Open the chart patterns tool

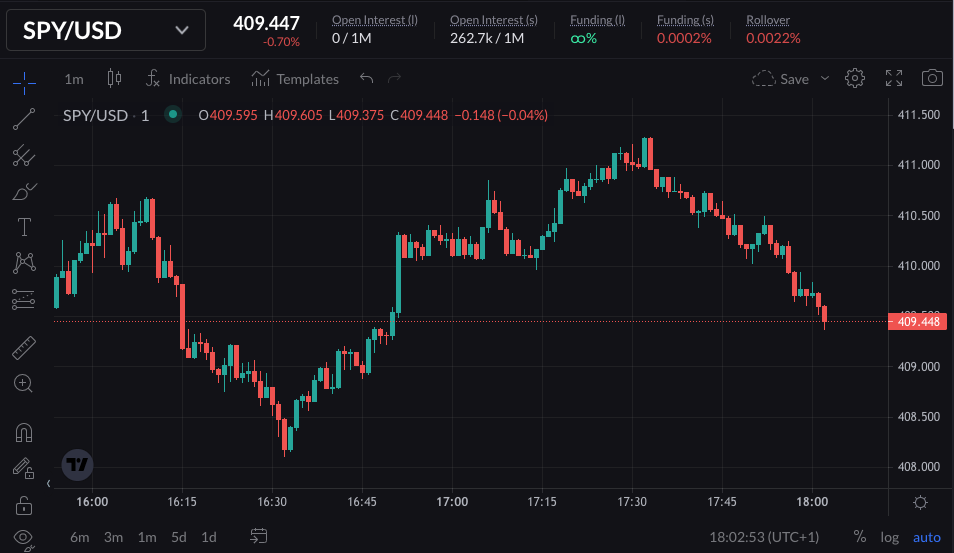[24, 263]
